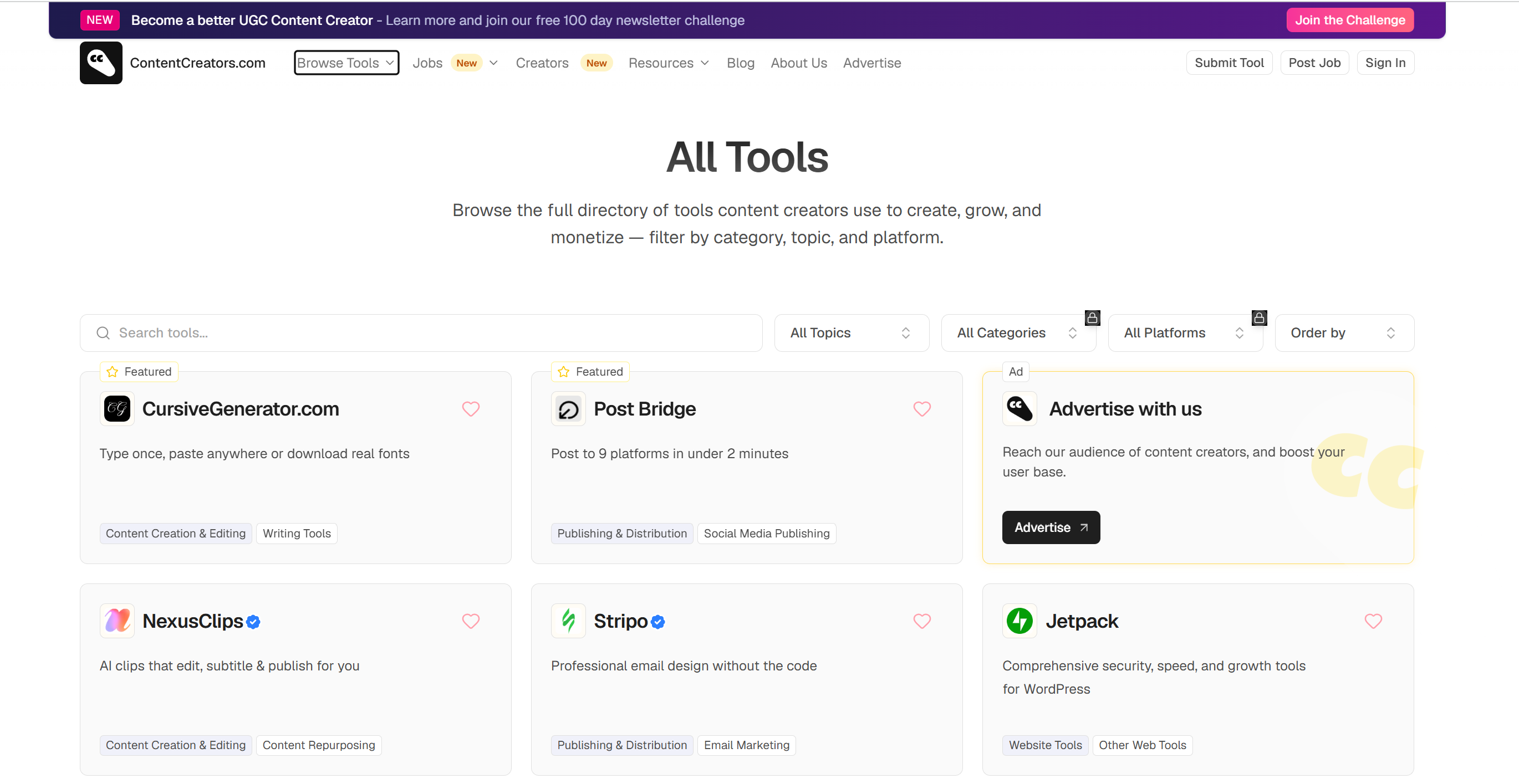Click Stripo verified badge
The height and width of the screenshot is (784, 1519).
point(658,622)
